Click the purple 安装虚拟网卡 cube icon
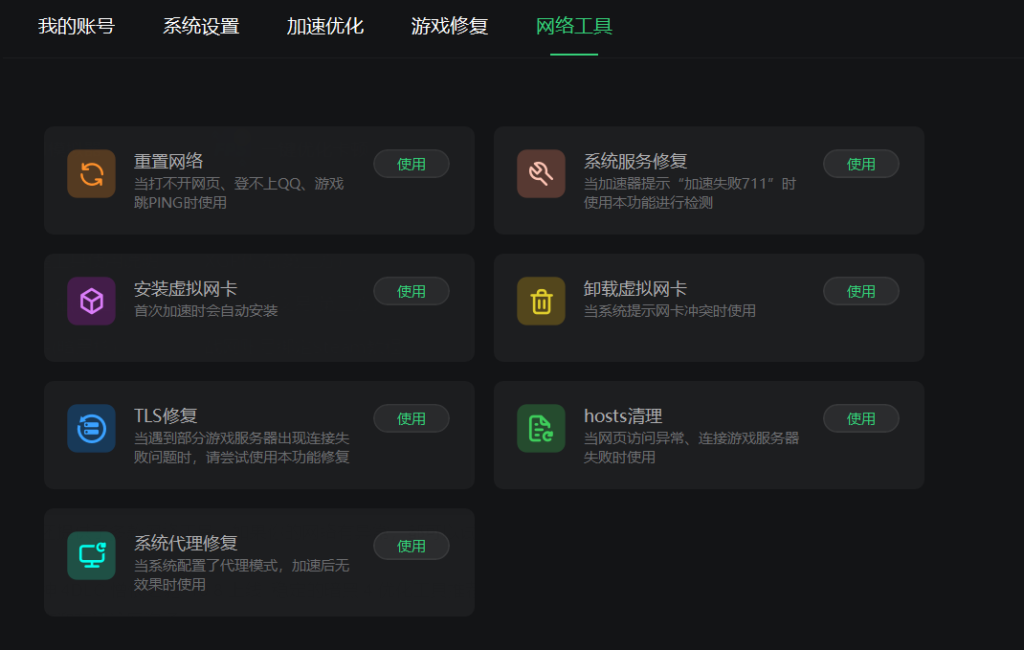This screenshot has width=1024, height=650. (91, 301)
